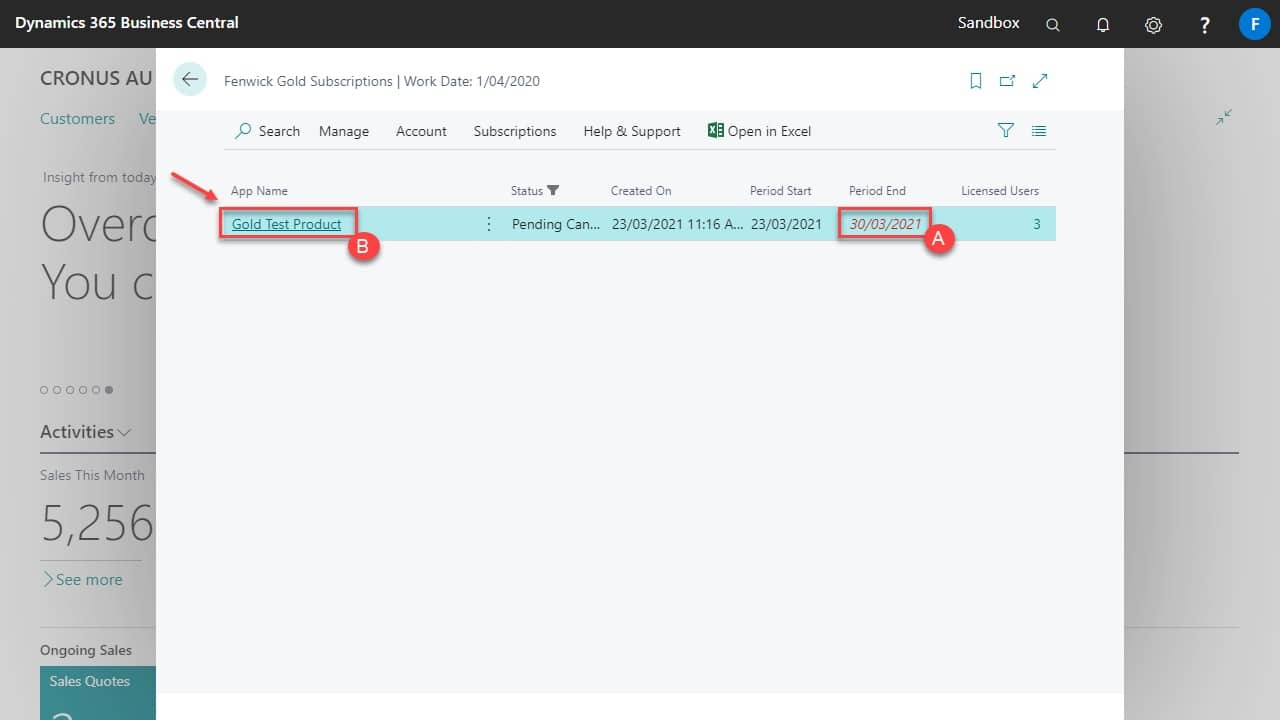Open the Sales Quotes tile in the background

click(x=98, y=693)
